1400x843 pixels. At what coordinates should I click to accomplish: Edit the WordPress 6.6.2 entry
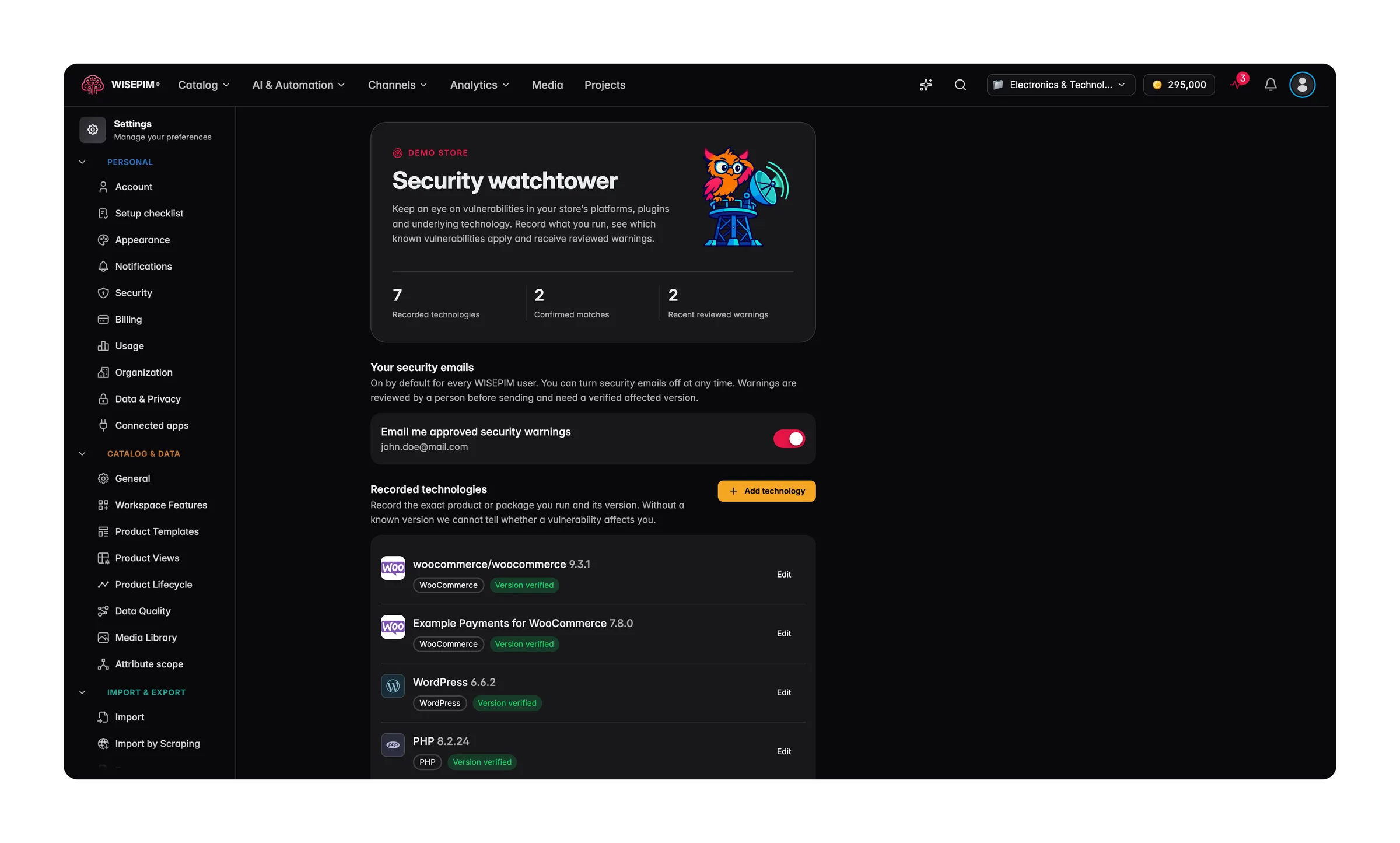pyautogui.click(x=783, y=692)
